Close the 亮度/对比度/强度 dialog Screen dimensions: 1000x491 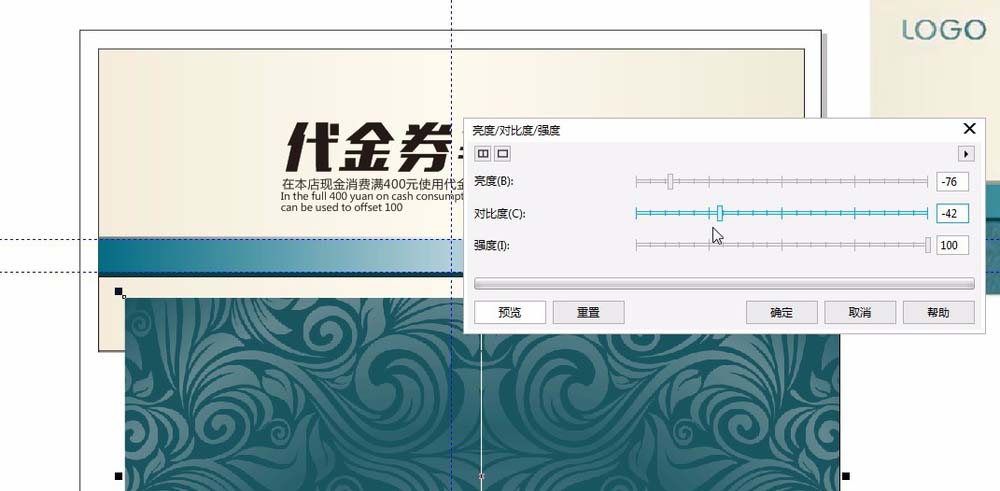pos(969,129)
